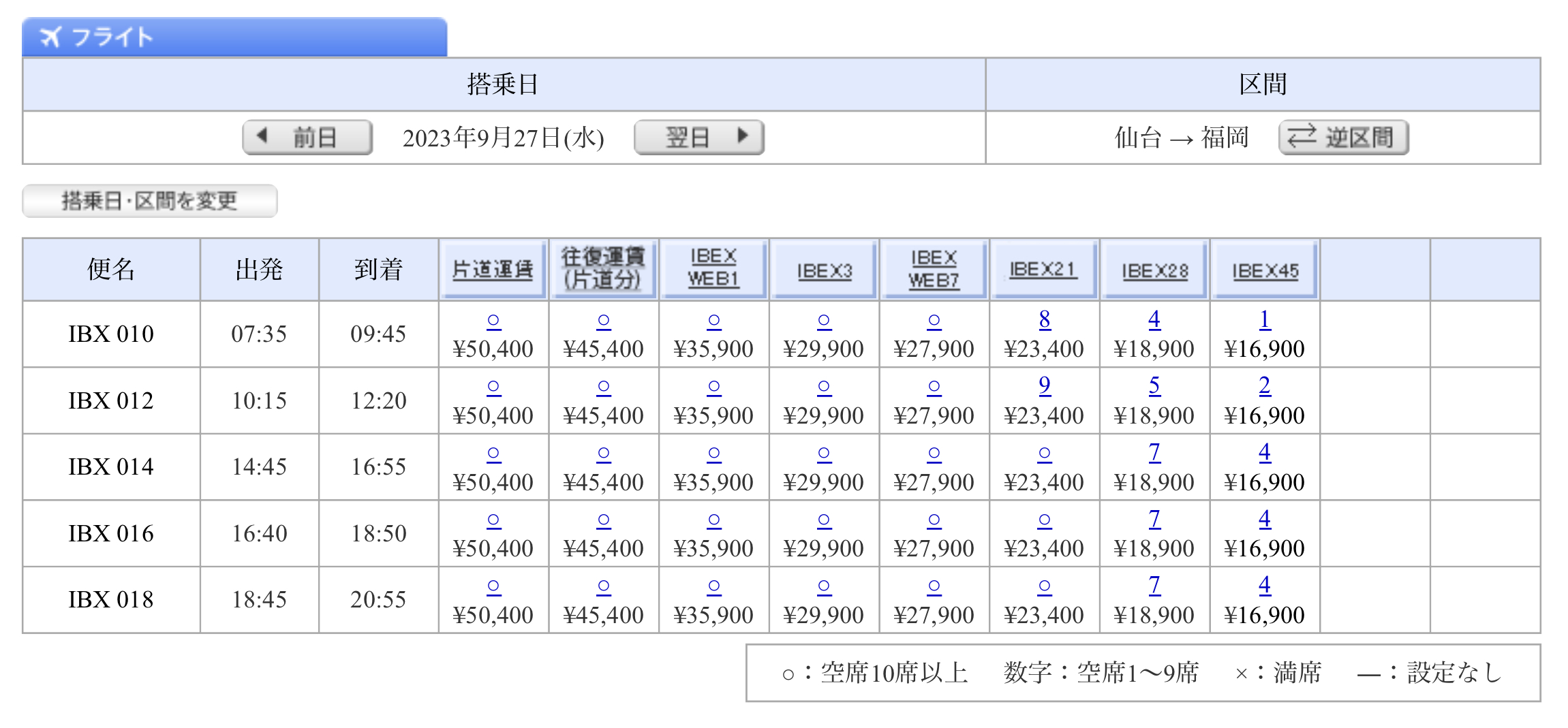1568x728 pixels.
Task: Select IBX 018 片道運賃 circle
Action: click(x=493, y=586)
